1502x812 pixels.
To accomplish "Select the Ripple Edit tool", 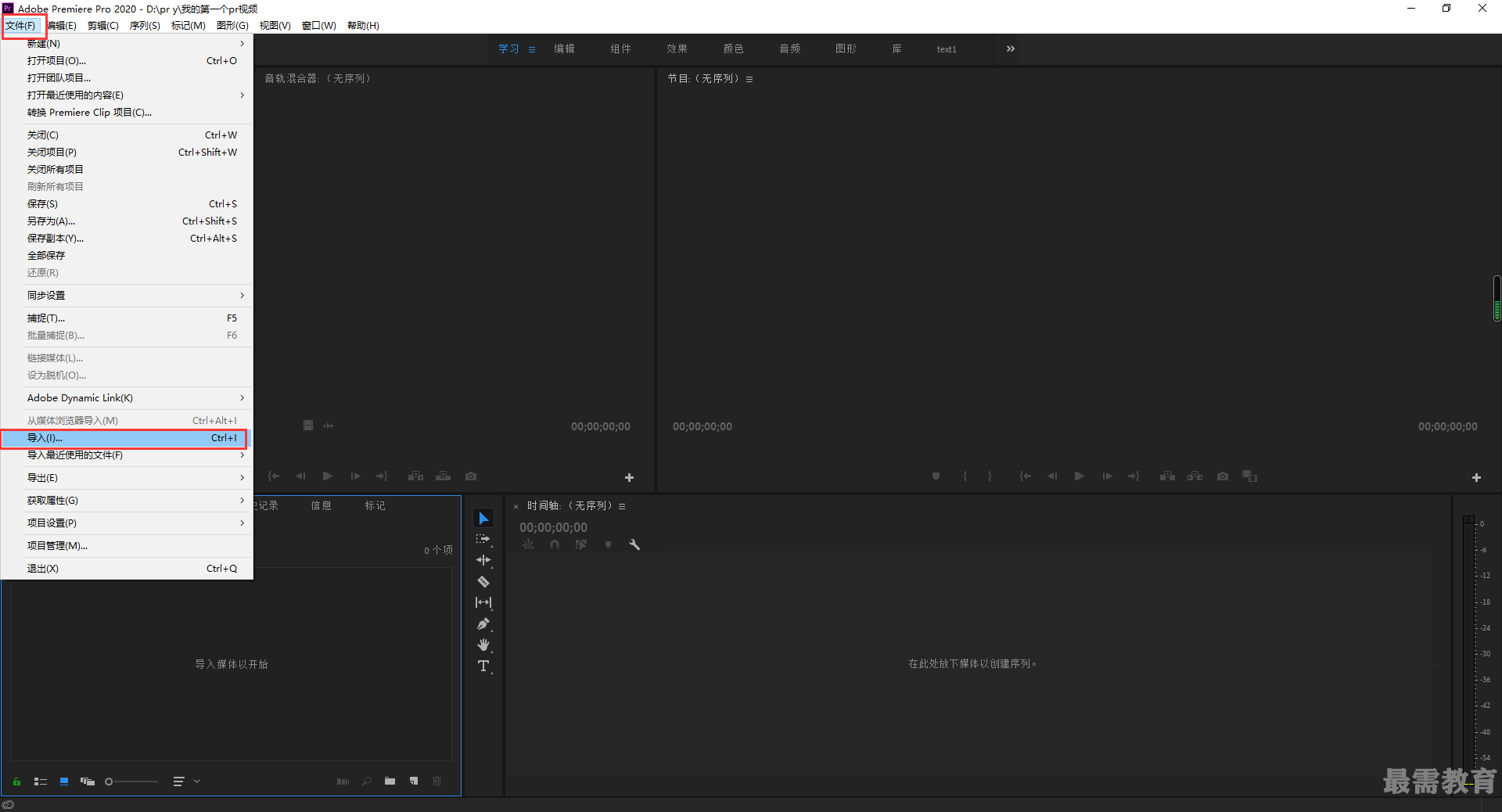I will [483, 560].
